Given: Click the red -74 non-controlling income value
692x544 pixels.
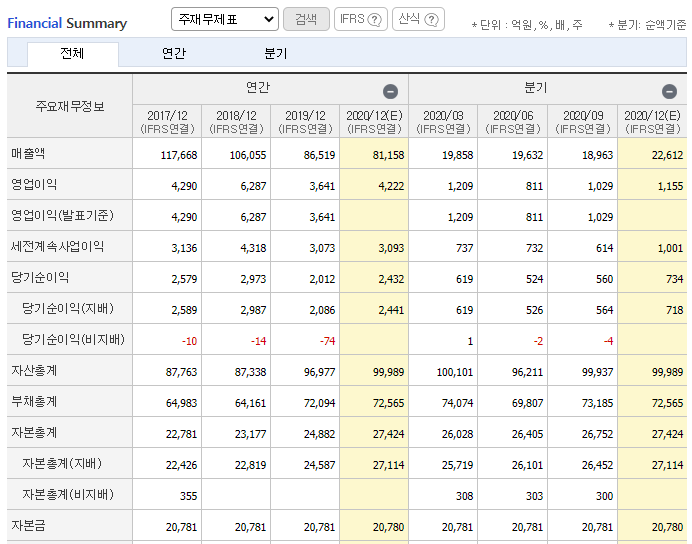Looking at the screenshot, I should (327, 341).
